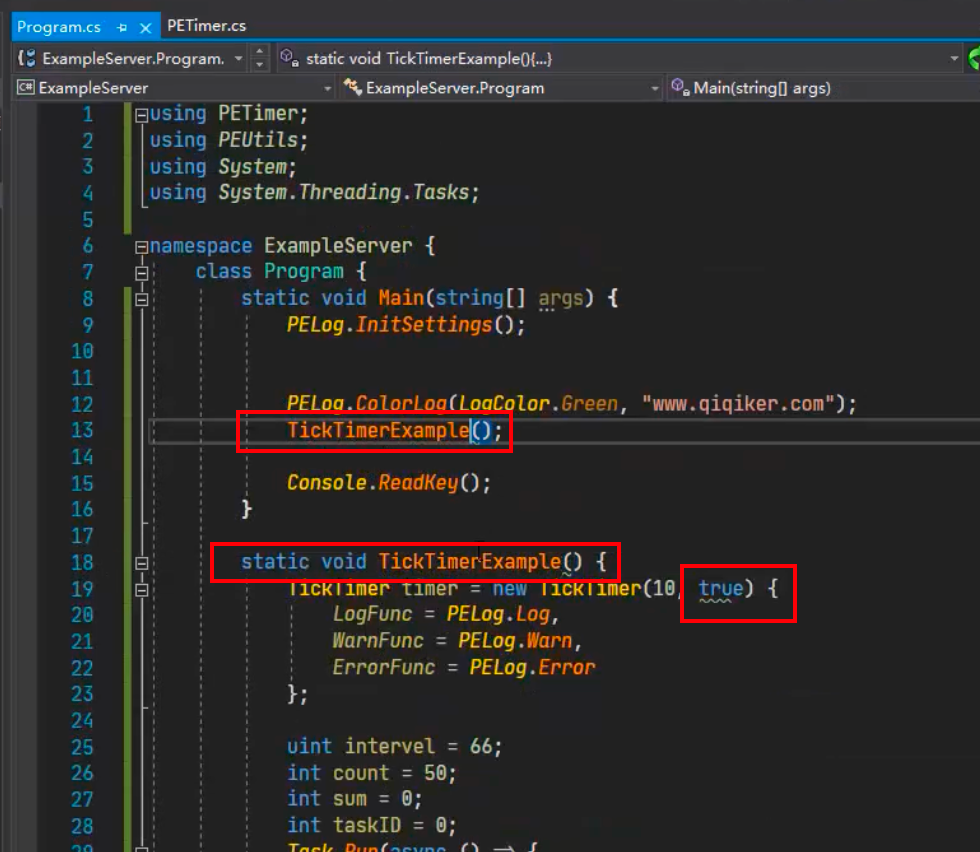Open the ExampleServer project dropdown

click(x=328, y=89)
